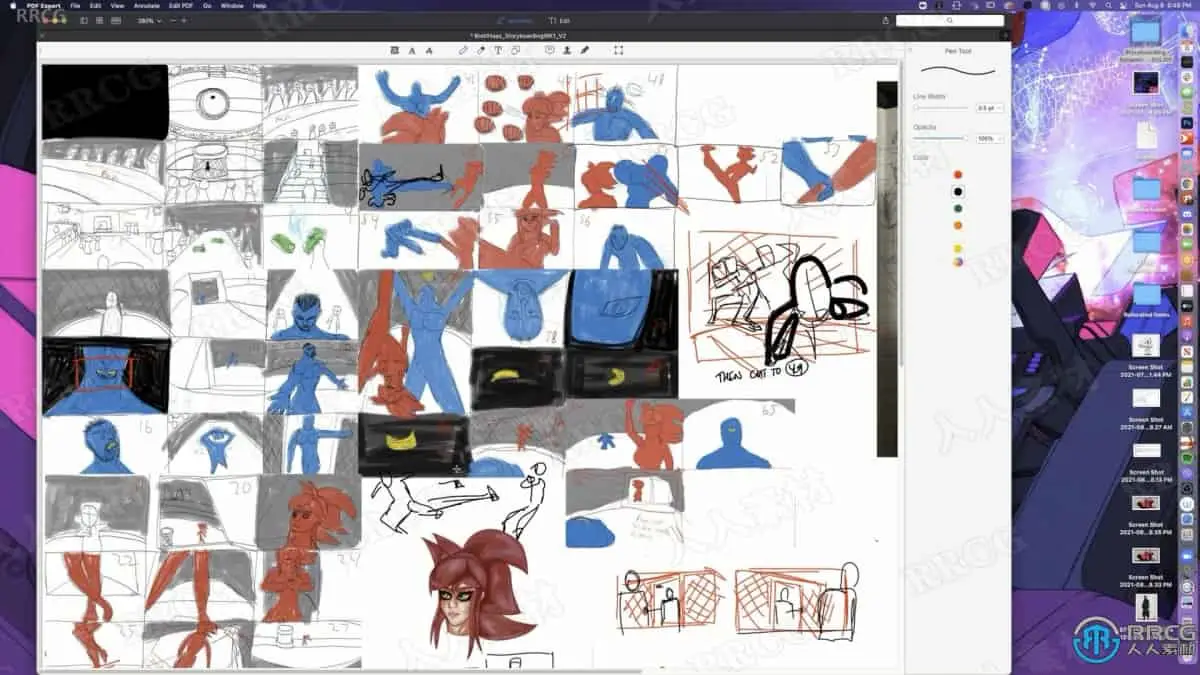The width and height of the screenshot is (1200, 675).
Task: Click the menu bar date and time
Action: 1163,5
